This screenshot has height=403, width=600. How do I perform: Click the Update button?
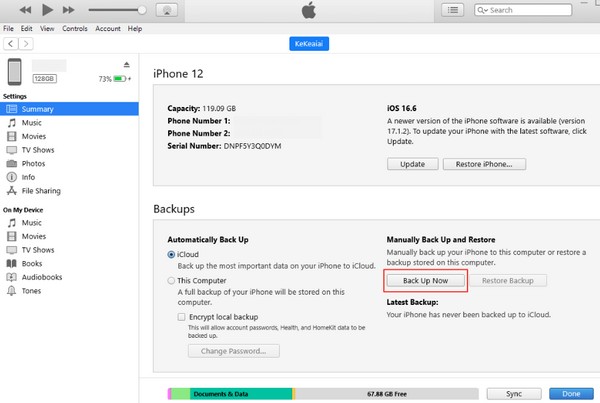coord(412,164)
